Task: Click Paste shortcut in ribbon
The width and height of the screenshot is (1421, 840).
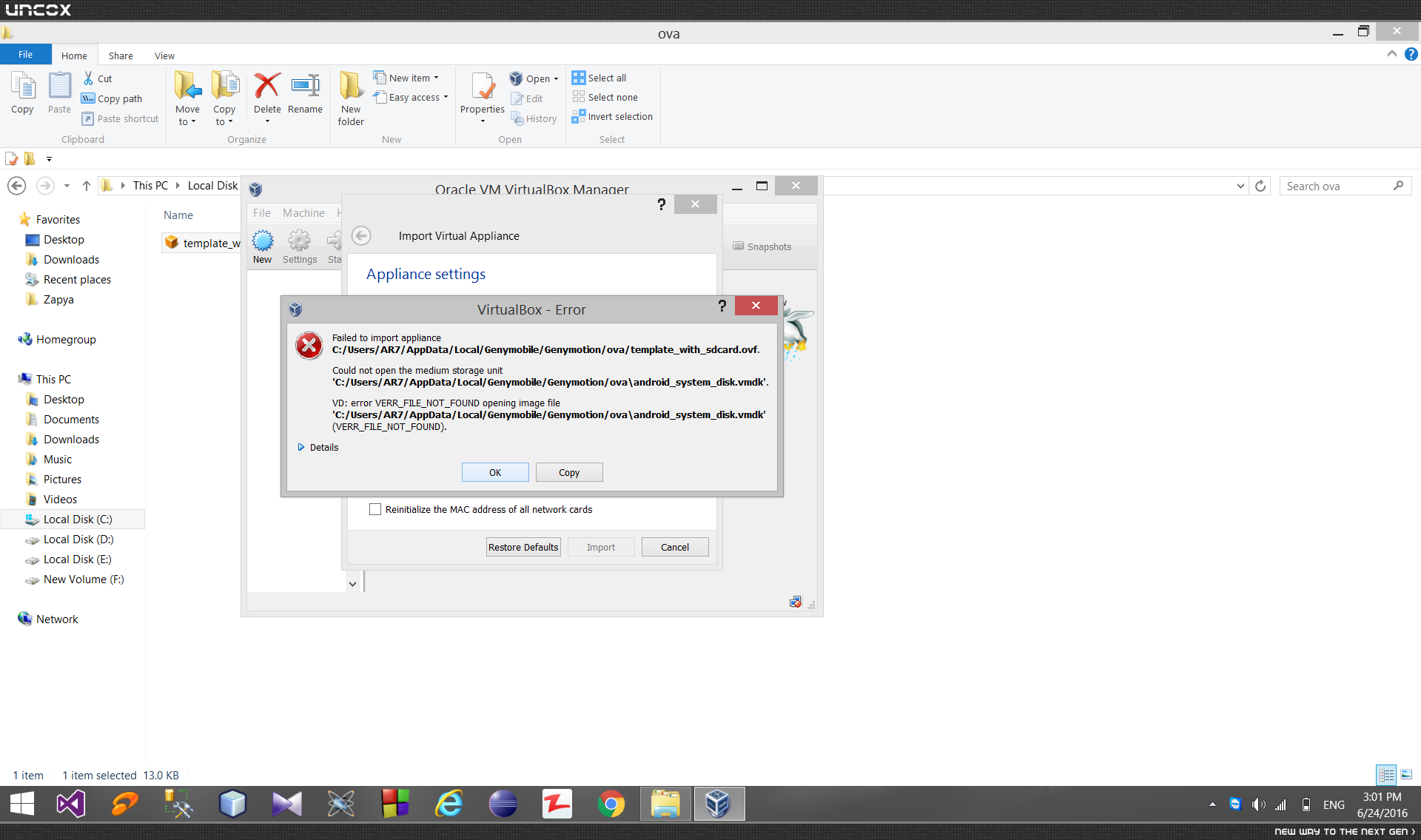Action: tap(120, 118)
